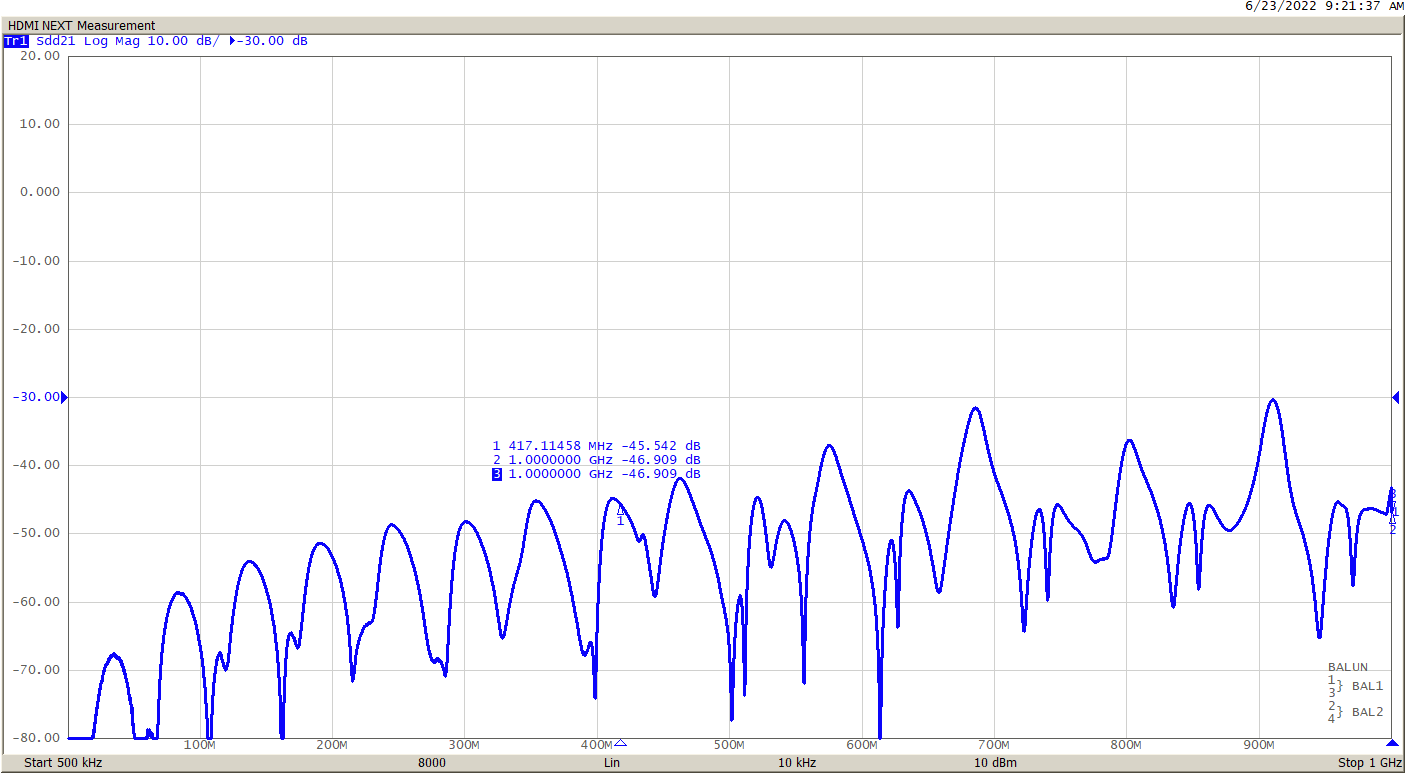The height and width of the screenshot is (773, 1405).
Task: Select the Tr1 trace label
Action: pyautogui.click(x=16, y=41)
